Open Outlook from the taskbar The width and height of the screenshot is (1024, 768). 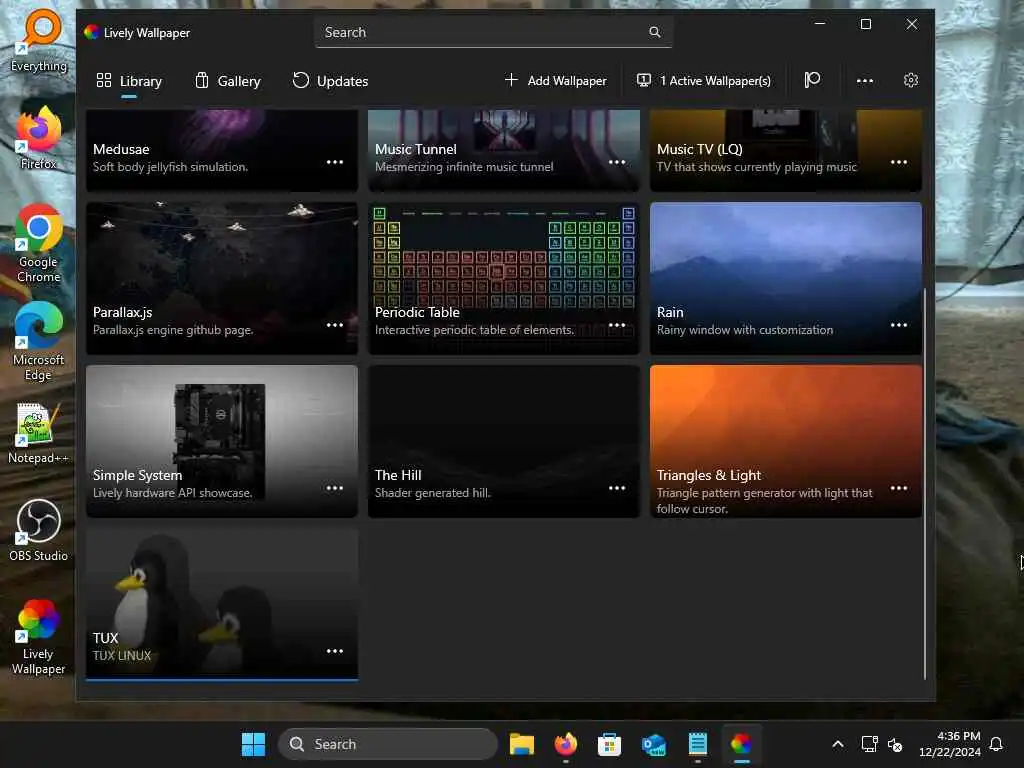pos(654,744)
